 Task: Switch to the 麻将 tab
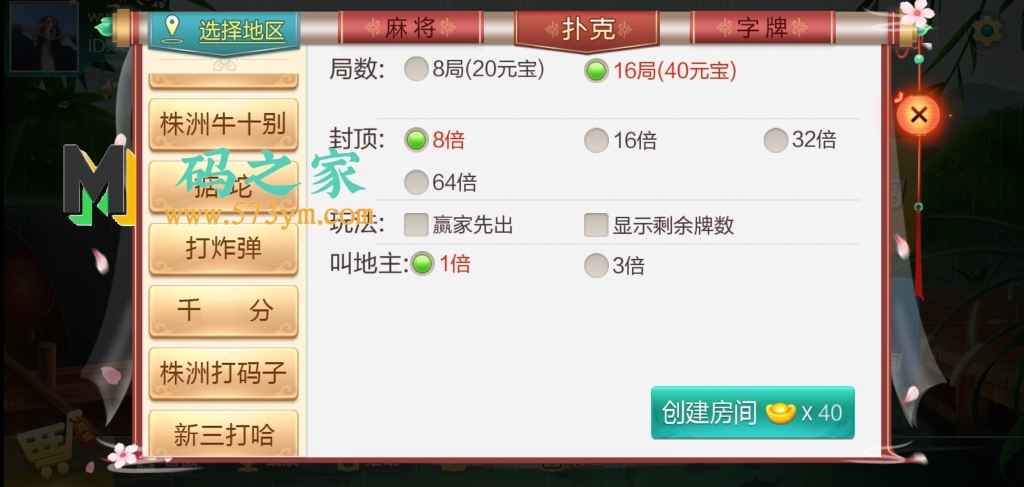[x=410, y=28]
